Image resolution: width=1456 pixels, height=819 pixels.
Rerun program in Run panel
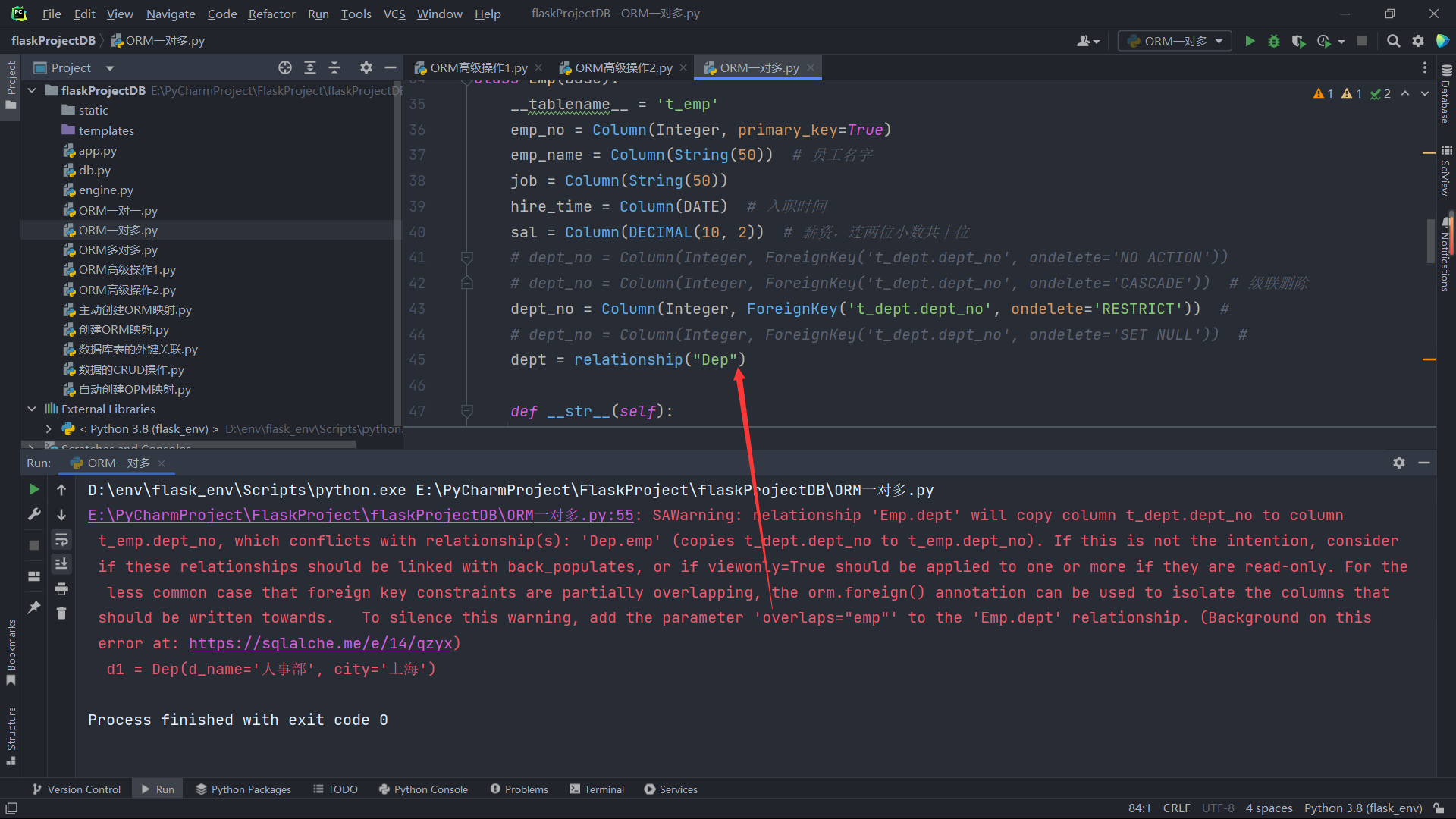(34, 489)
